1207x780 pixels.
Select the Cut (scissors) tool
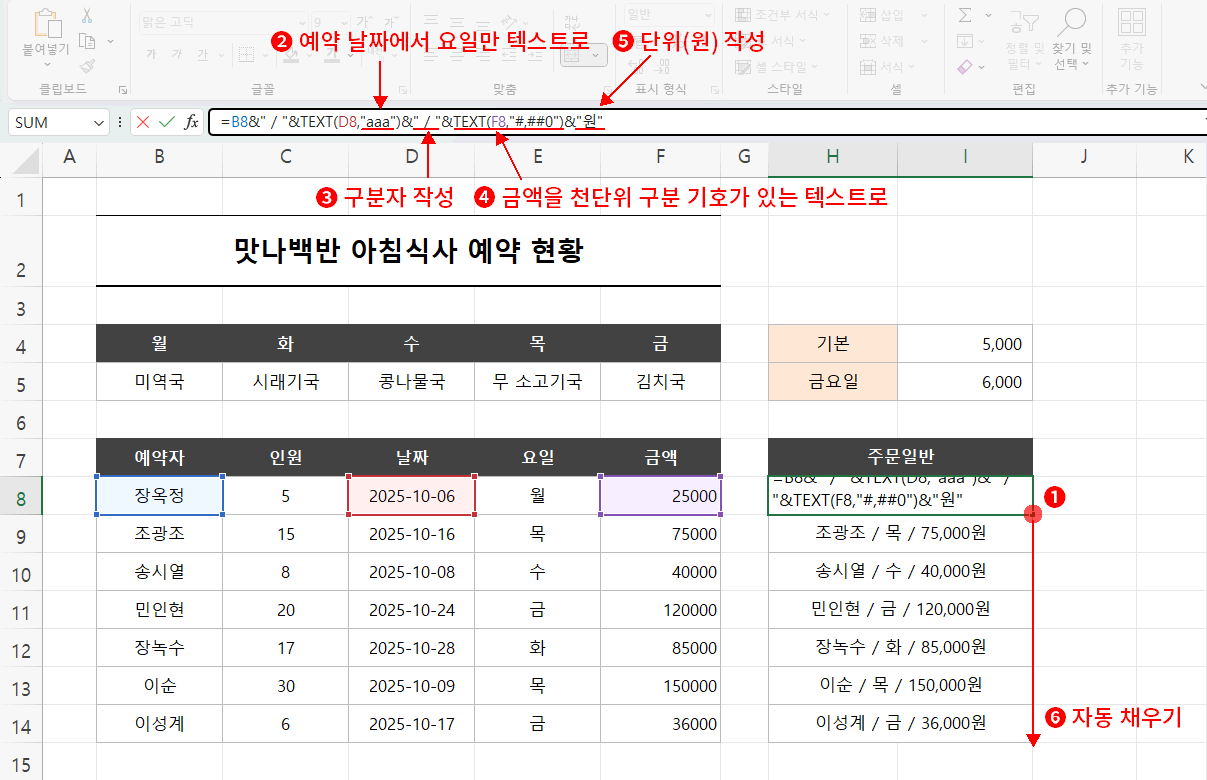[x=87, y=16]
